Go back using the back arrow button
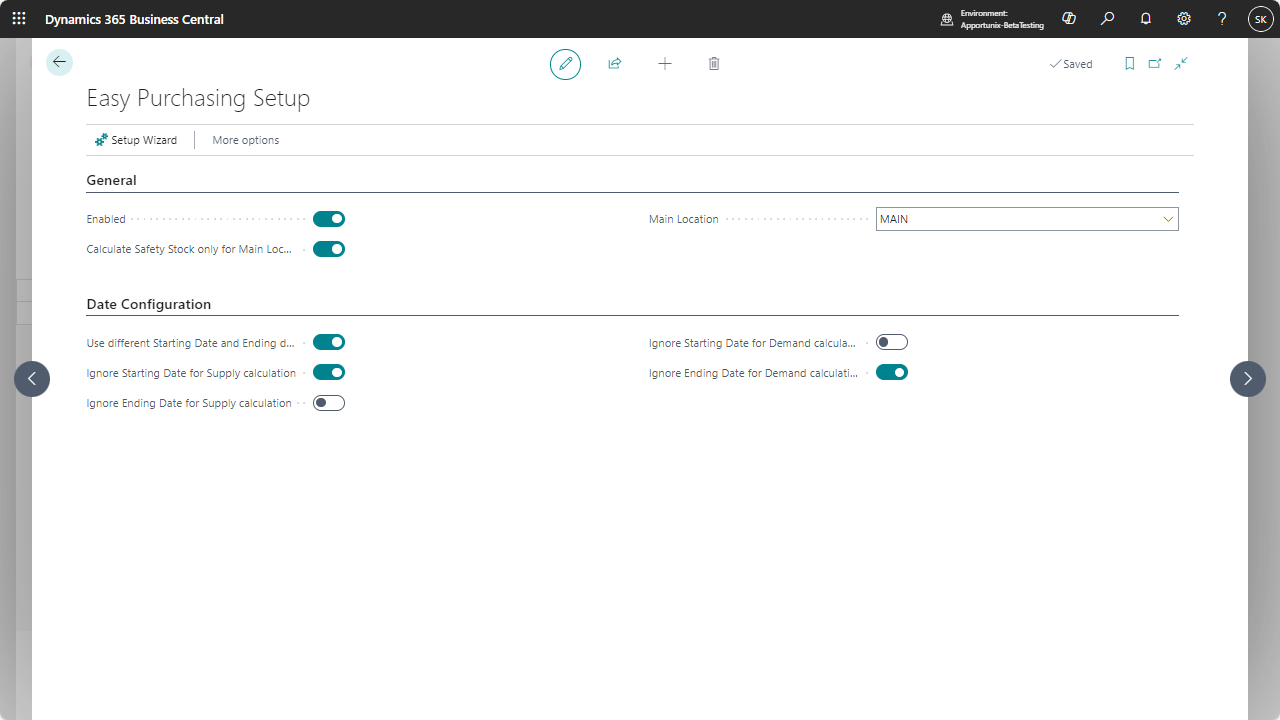This screenshot has height=720, width=1280. click(x=59, y=61)
